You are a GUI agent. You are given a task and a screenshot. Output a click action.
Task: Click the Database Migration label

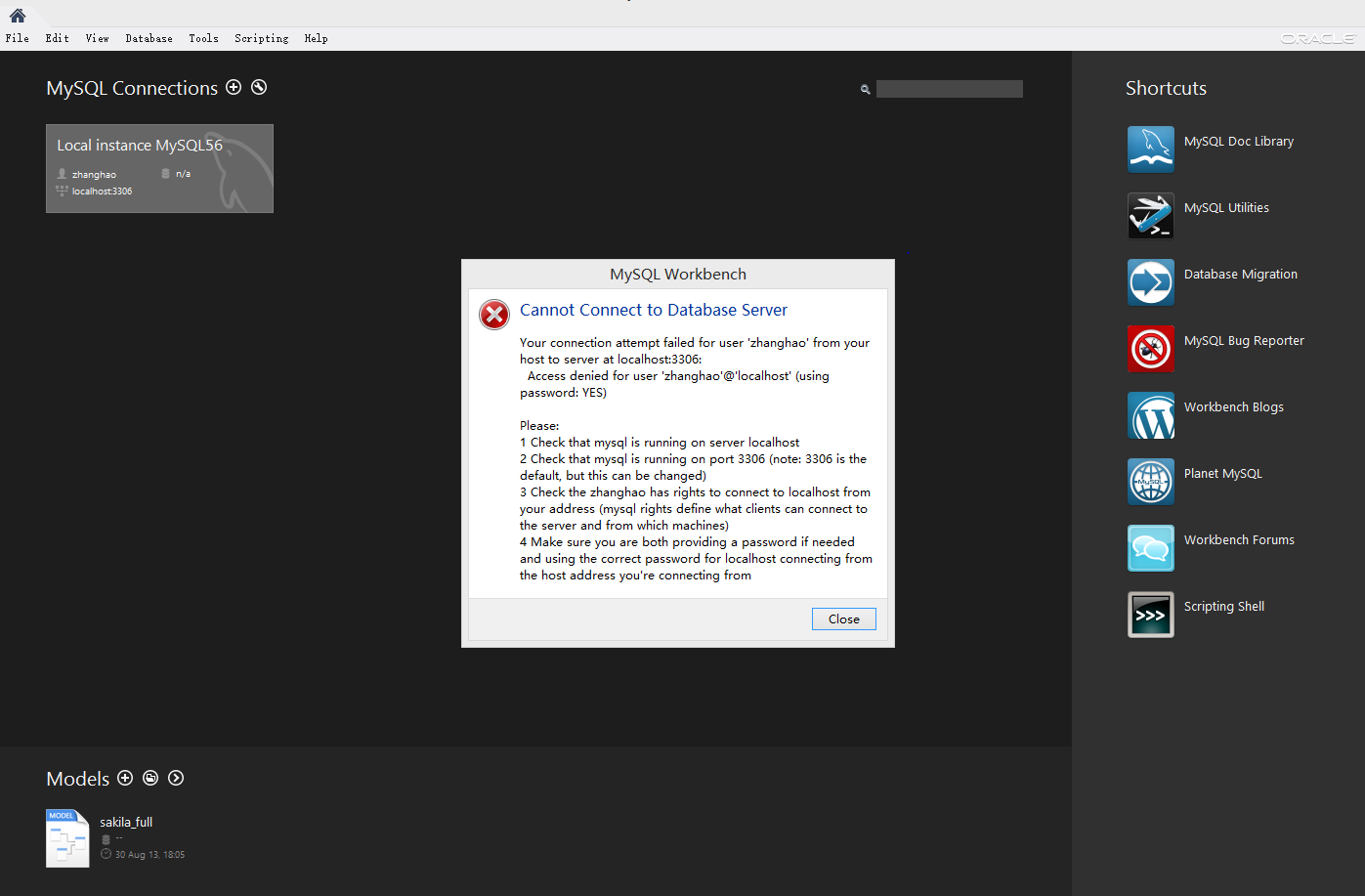tap(1241, 275)
